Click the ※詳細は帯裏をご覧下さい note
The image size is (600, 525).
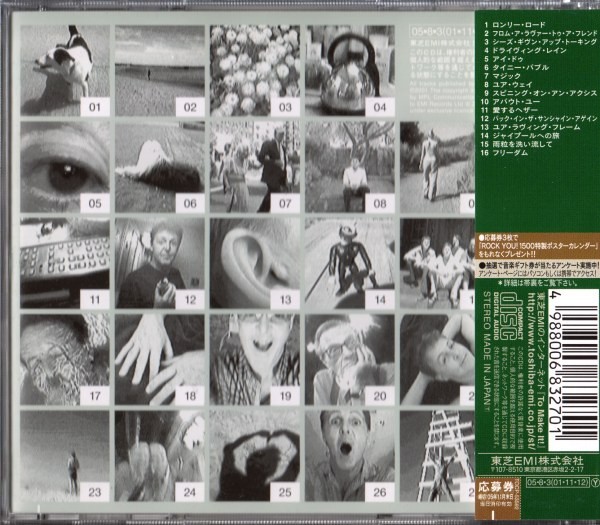(538, 283)
